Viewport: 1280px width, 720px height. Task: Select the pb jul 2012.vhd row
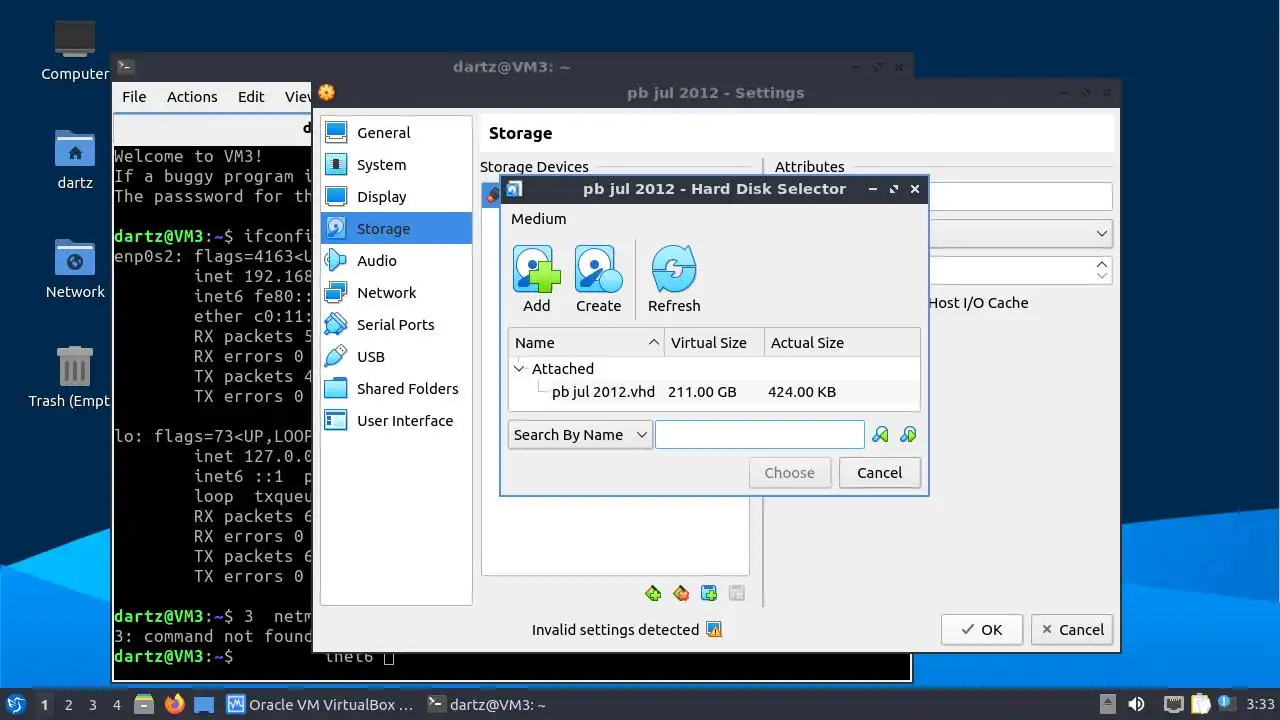(714, 392)
